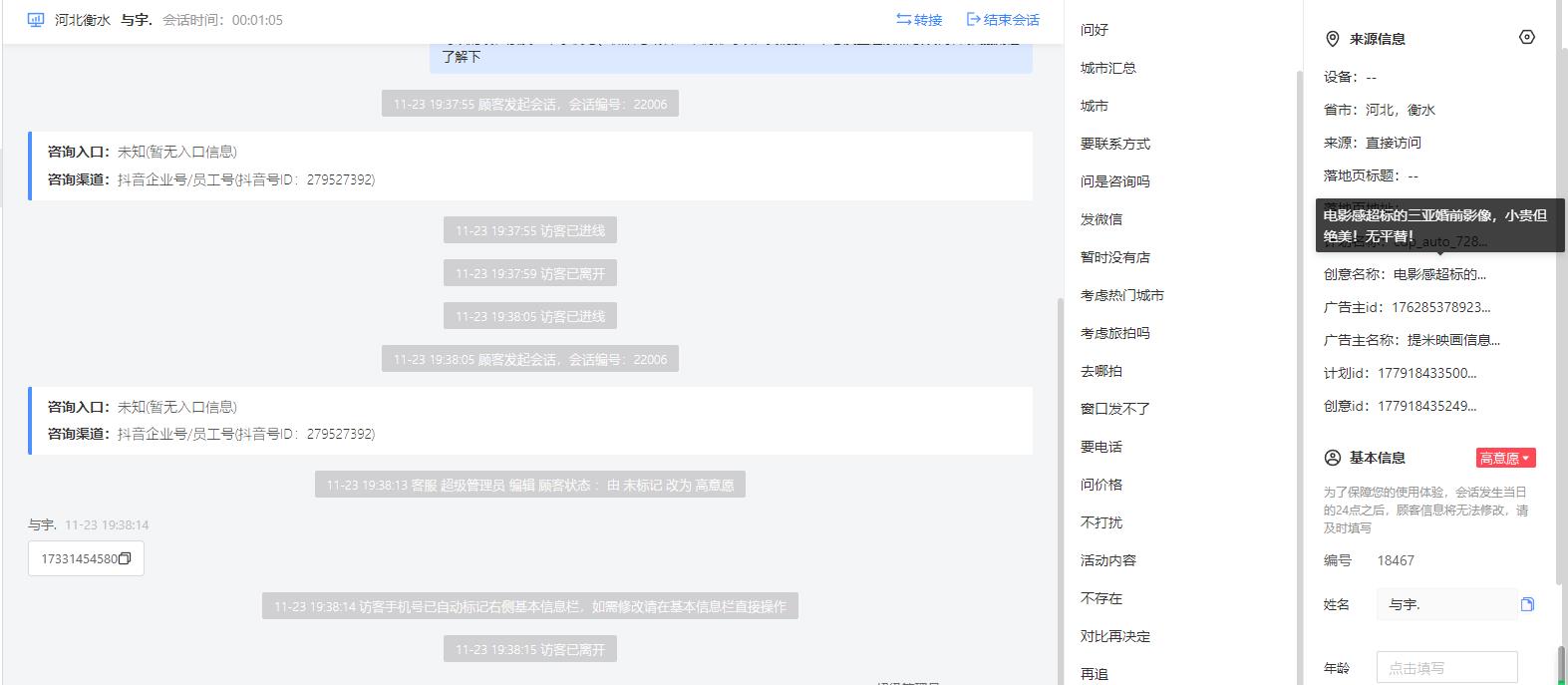The height and width of the screenshot is (685, 1568).
Task: Click the 转接 transfer button
Action: tap(919, 19)
